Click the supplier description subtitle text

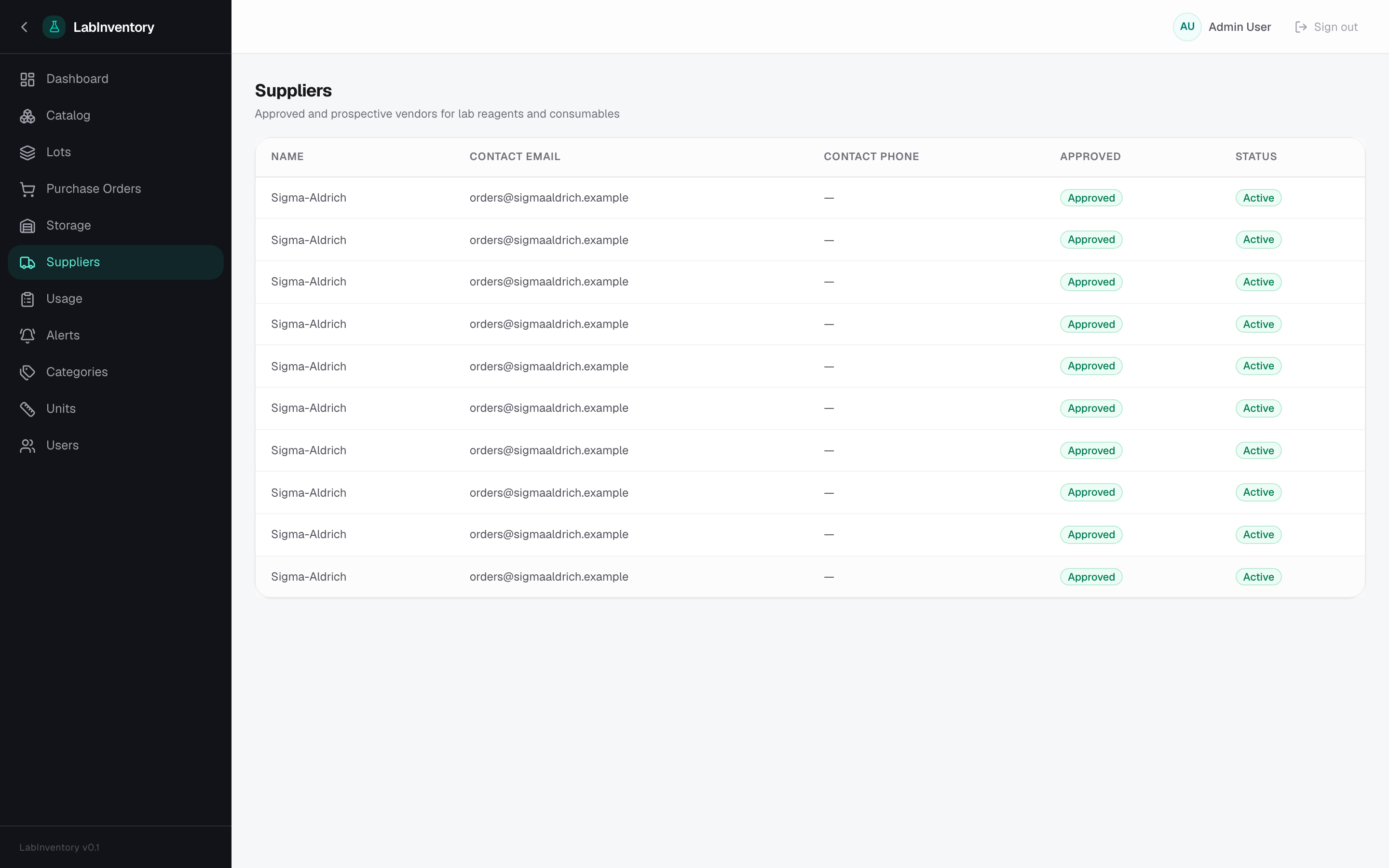coord(437,114)
